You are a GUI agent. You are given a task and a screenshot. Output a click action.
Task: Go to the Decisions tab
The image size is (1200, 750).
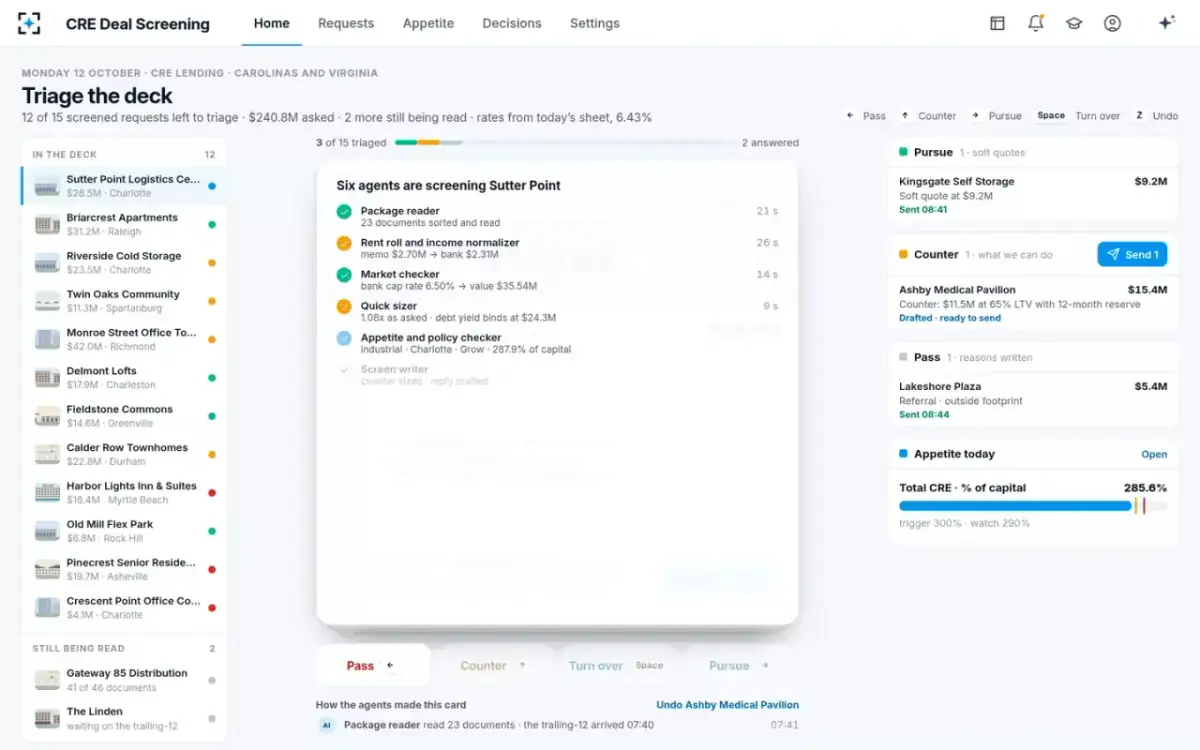512,23
